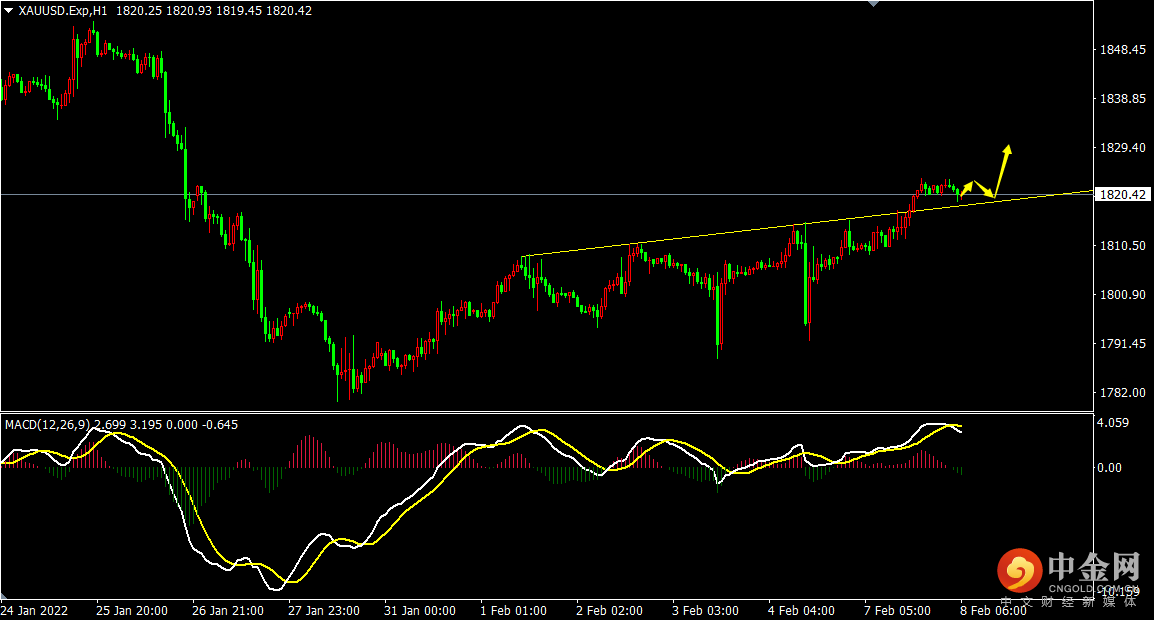Click the 1848.45 price axis label
Viewport: 1154px width, 620px height.
(1121, 50)
